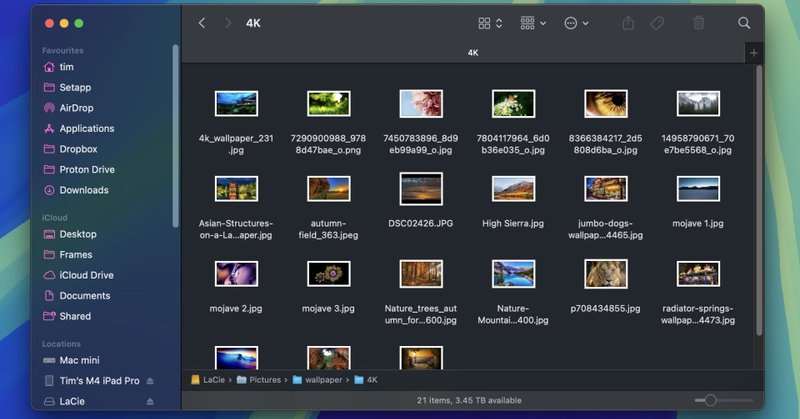Click wallpaper in the path bar

click(x=317, y=380)
